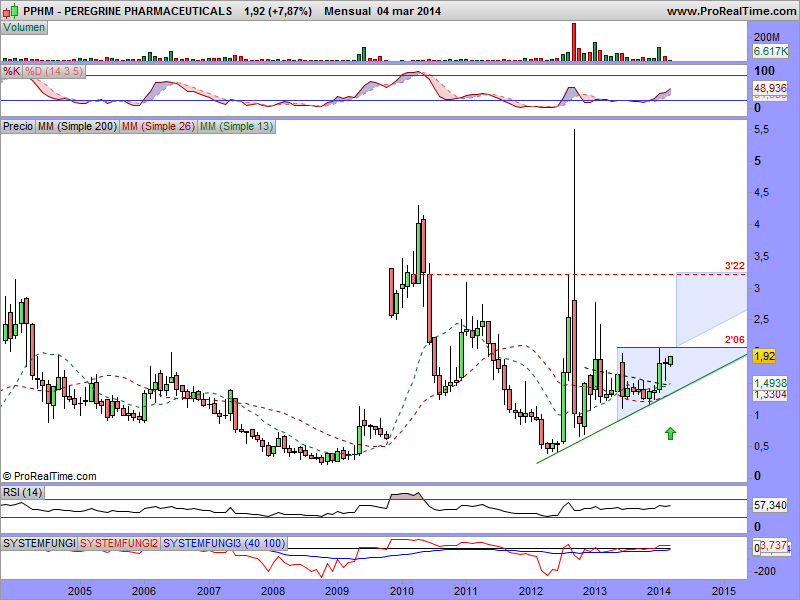Click the 2'06 resistance level label
Image resolution: width=800 pixels, height=600 pixels.
[x=735, y=340]
